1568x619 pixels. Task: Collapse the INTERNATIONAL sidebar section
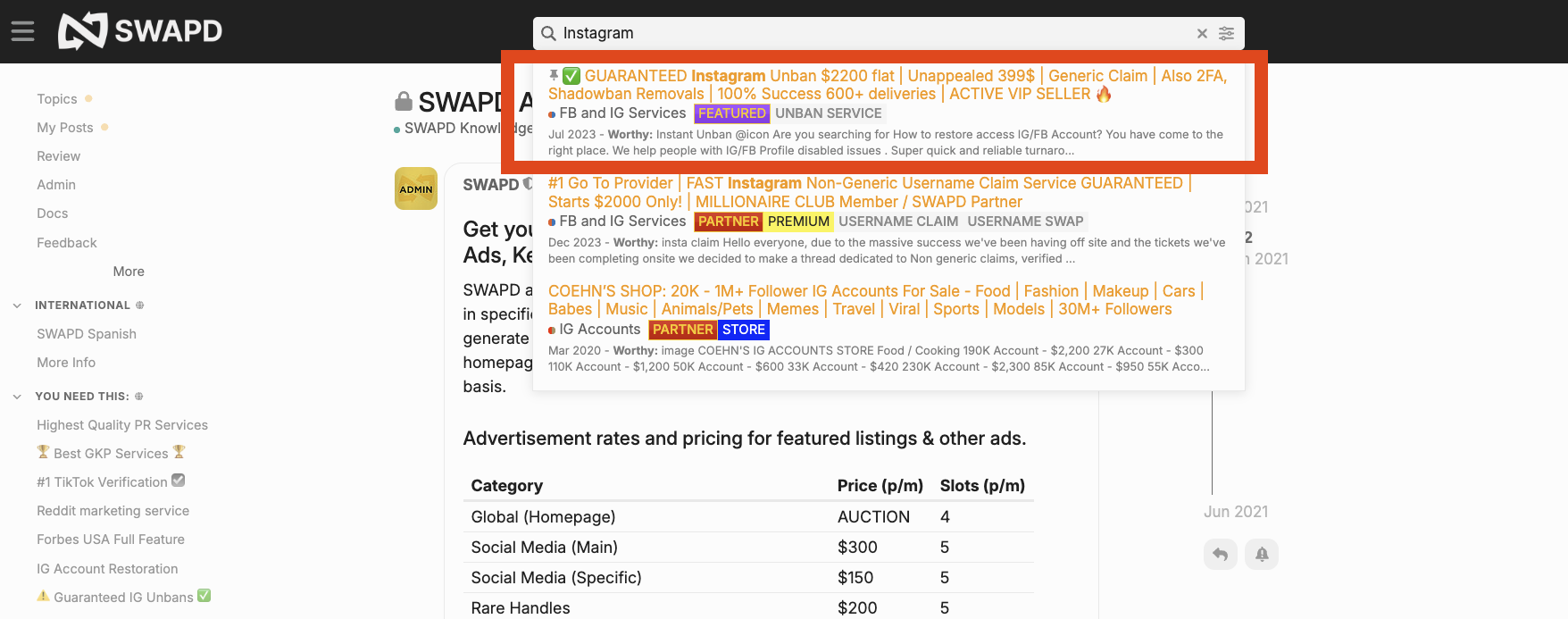[17, 305]
